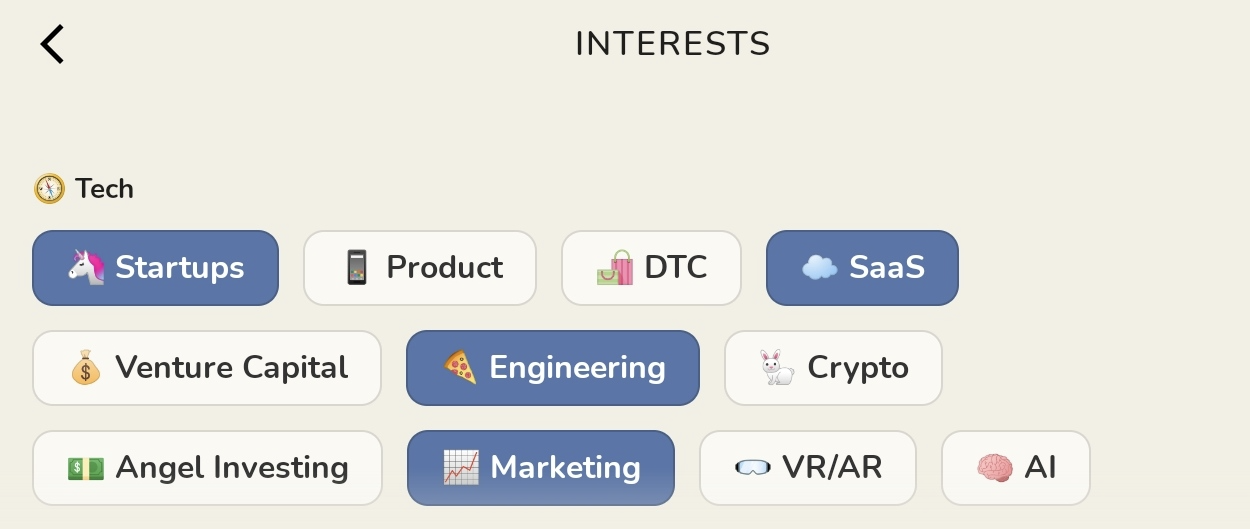Click the shopping bags icon on DTC
1250x529 pixels.
pyautogui.click(x=615, y=268)
